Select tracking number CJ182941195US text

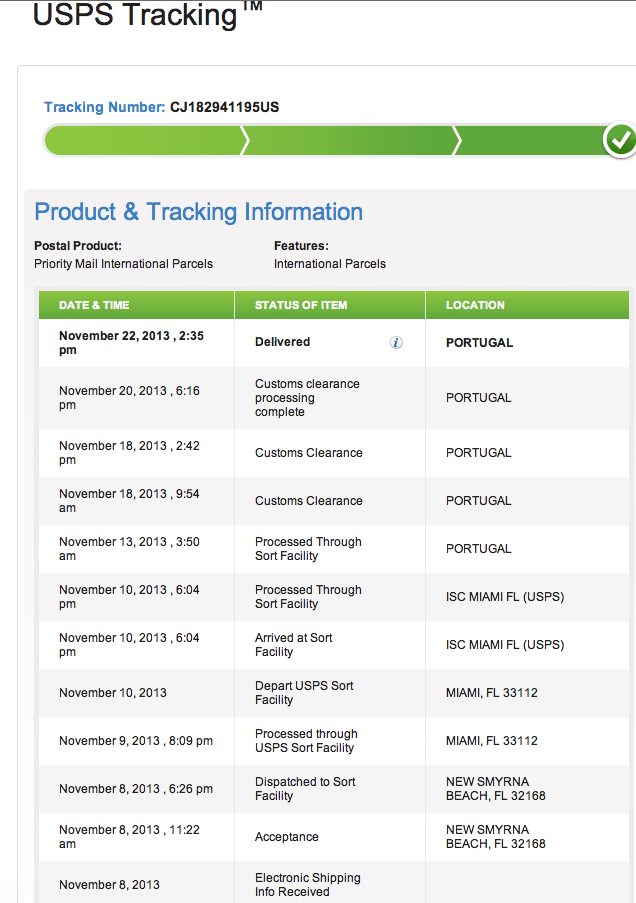[x=224, y=107]
